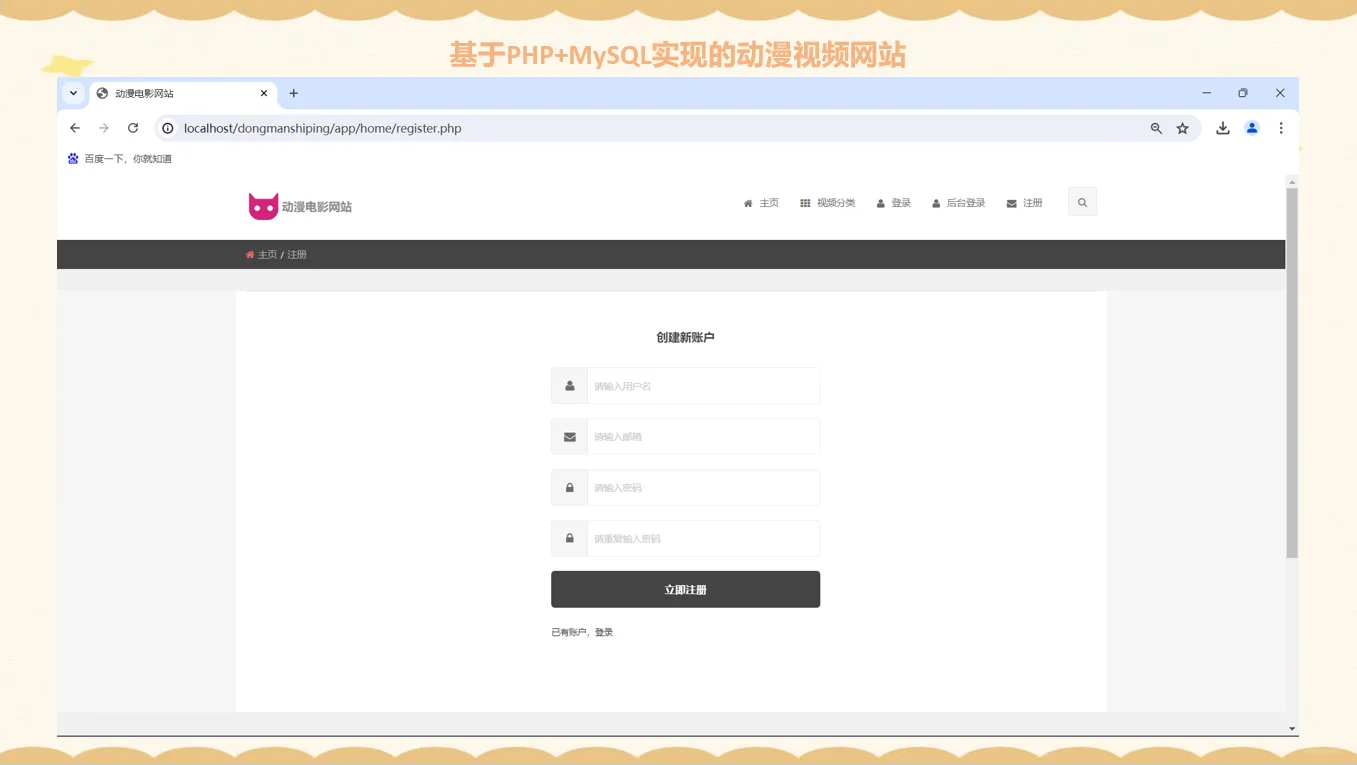Click the pink cat logo of 动漫电影网站
The image size is (1357, 765).
[263, 204]
